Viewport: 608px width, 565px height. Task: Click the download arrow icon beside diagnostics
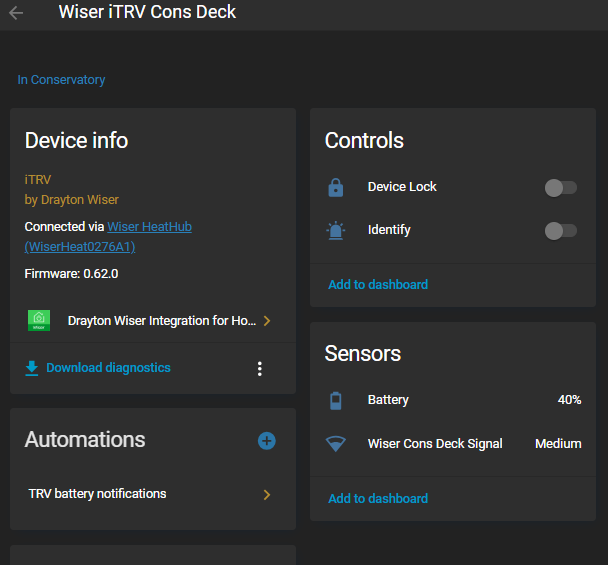(x=32, y=368)
